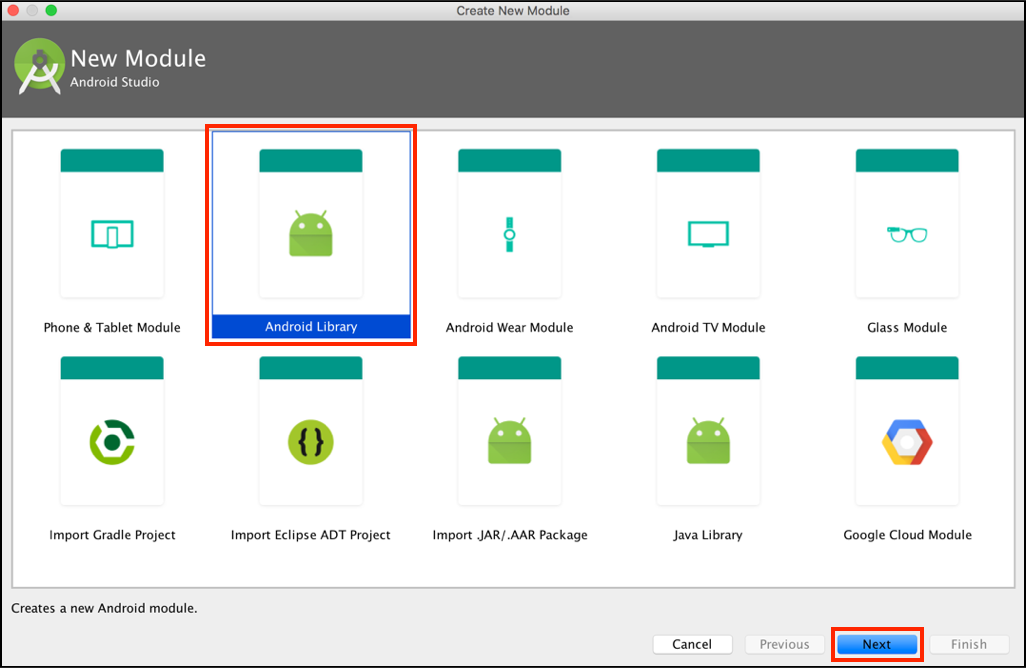
Task: Click the Phone & Tablet Module label
Action: (112, 327)
